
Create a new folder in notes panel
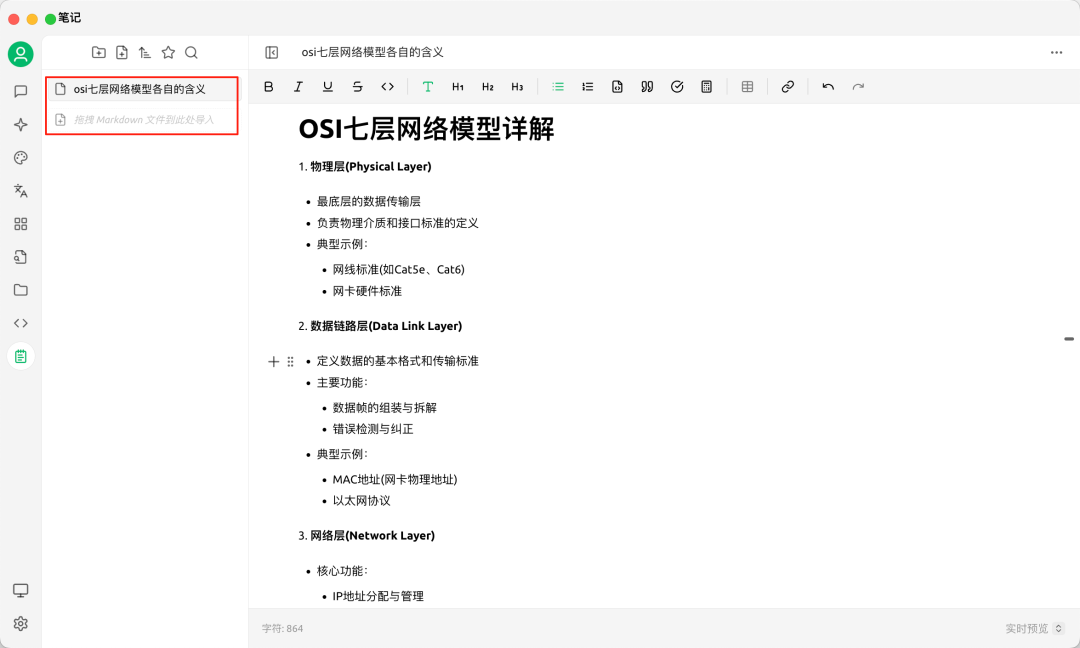pos(98,53)
